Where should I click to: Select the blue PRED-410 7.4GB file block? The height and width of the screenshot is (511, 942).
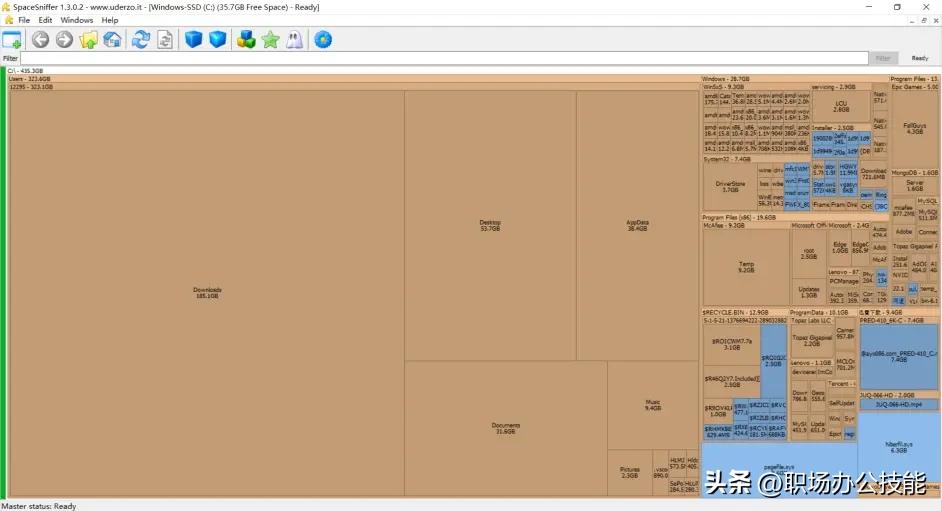(899, 357)
